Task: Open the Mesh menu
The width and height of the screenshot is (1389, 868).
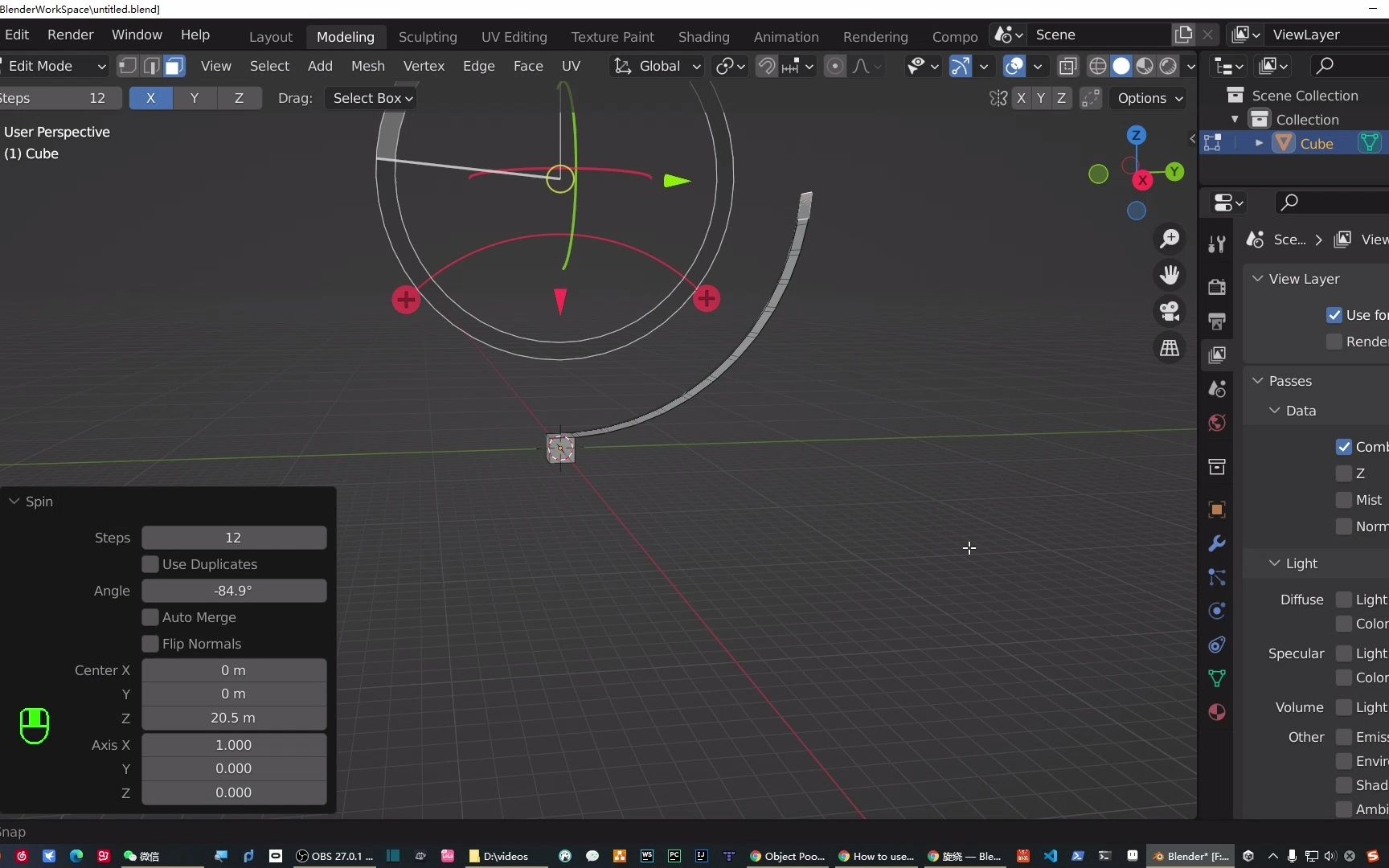Action: click(x=367, y=66)
